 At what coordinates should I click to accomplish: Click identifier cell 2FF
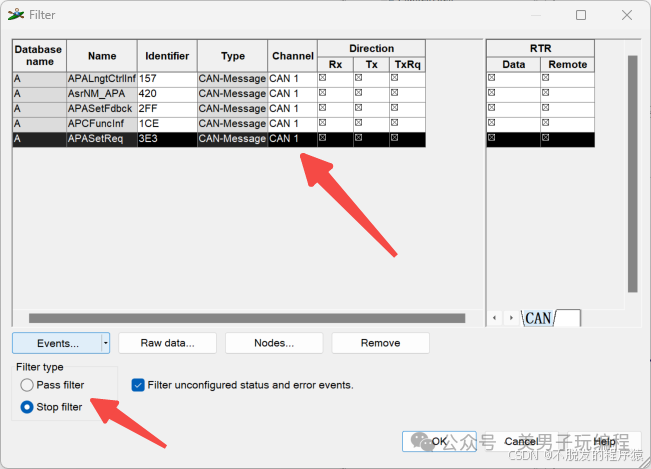coord(167,109)
